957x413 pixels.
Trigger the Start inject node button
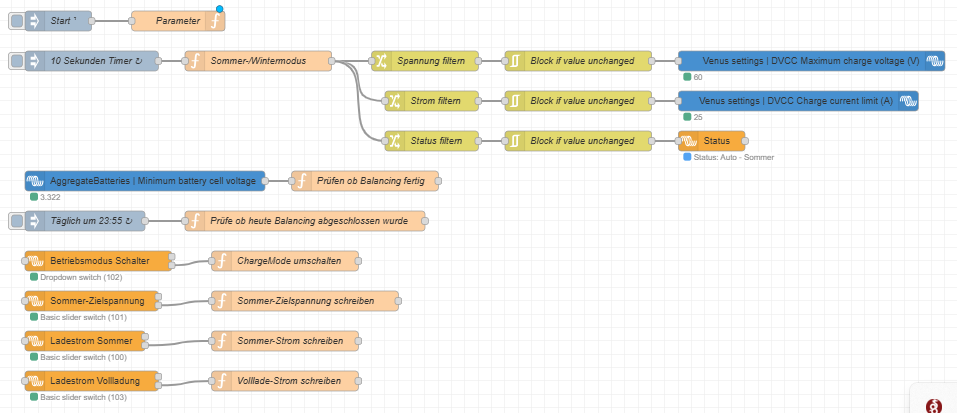click(x=17, y=21)
